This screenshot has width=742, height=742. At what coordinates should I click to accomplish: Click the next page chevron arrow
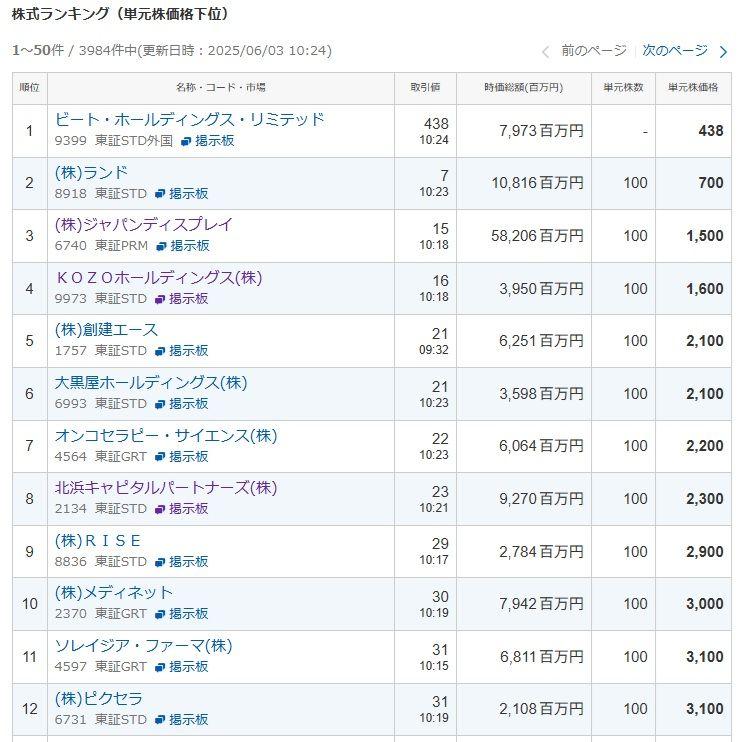(723, 51)
